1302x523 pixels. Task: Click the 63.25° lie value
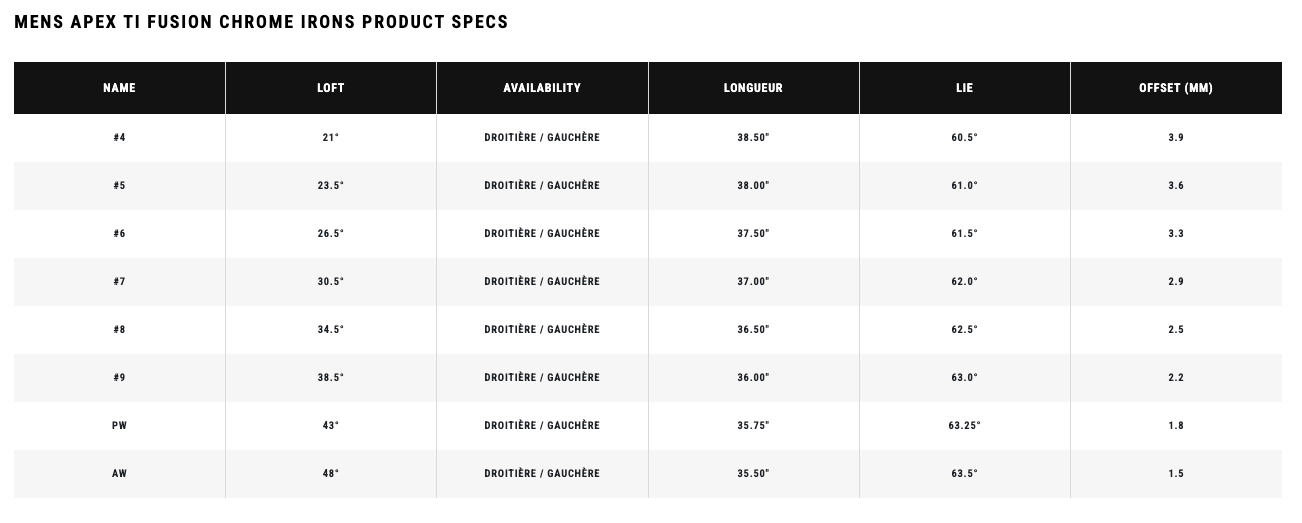tap(964, 426)
